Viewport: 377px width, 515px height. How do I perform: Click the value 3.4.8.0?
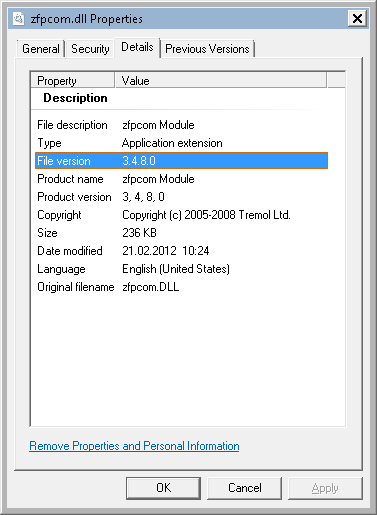click(139, 161)
